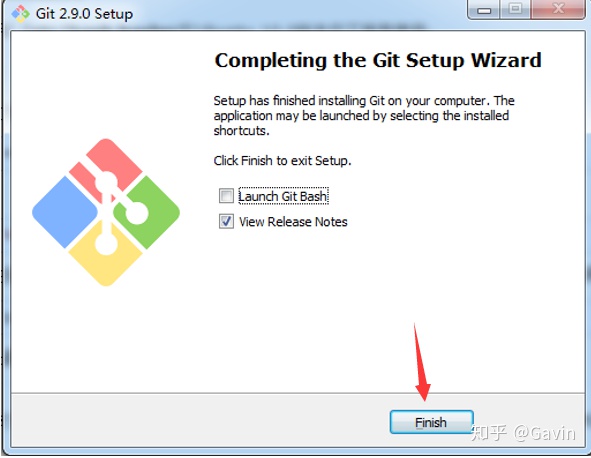591x458 pixels.
Task: Click the top branch node in the red tile
Action: [x=106, y=183]
